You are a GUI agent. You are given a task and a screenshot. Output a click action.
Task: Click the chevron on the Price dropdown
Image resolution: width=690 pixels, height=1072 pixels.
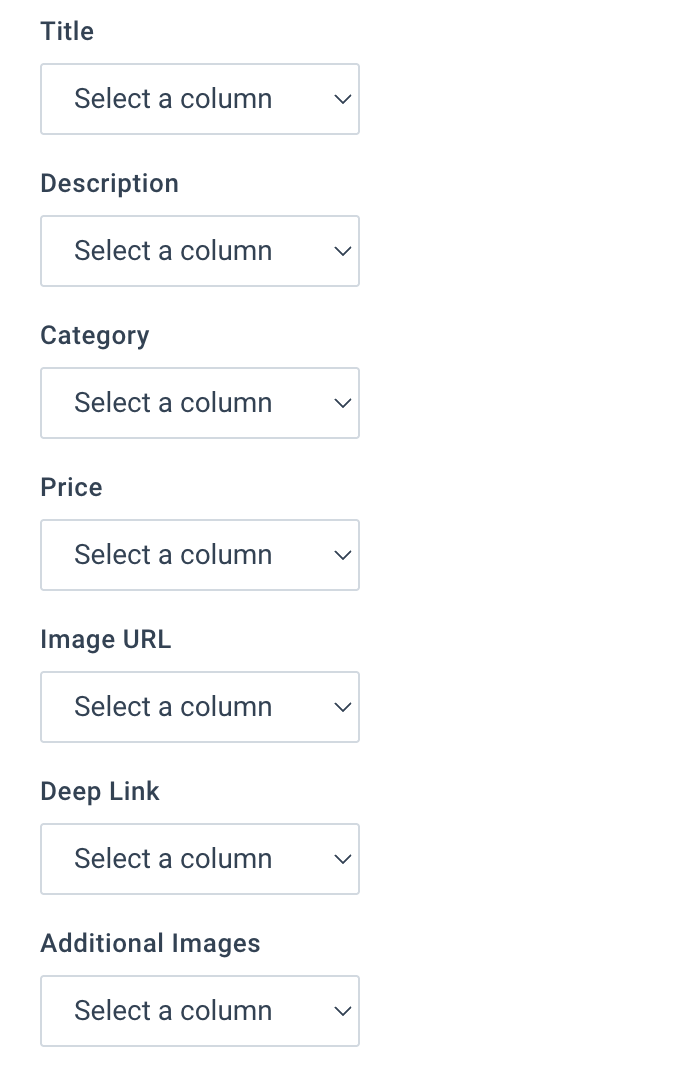[342, 555]
